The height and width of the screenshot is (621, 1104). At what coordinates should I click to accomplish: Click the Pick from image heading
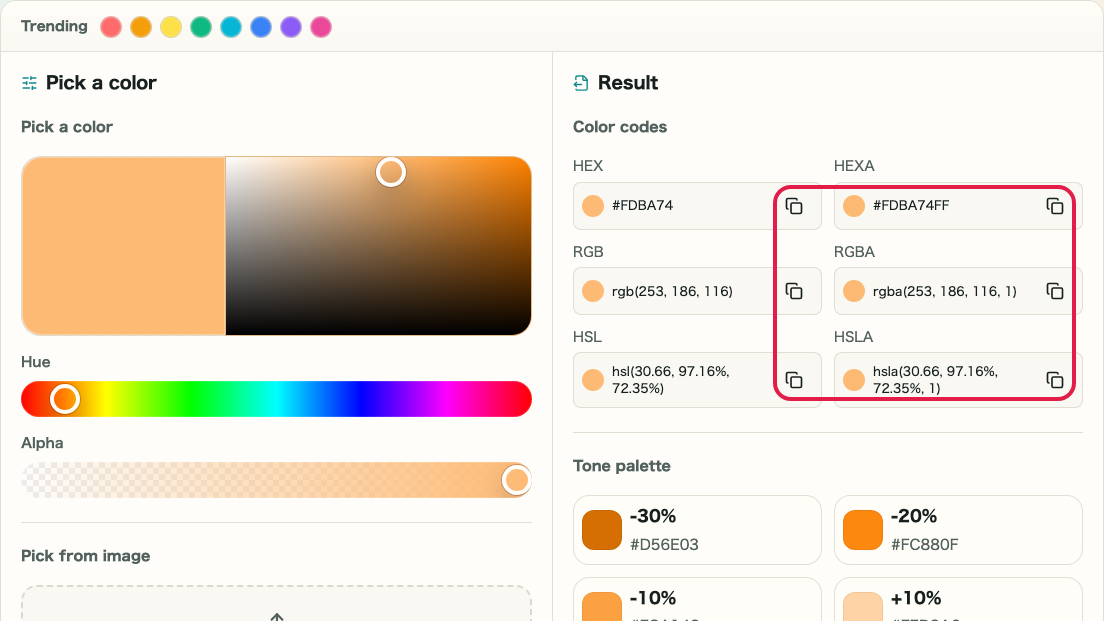tap(86, 556)
